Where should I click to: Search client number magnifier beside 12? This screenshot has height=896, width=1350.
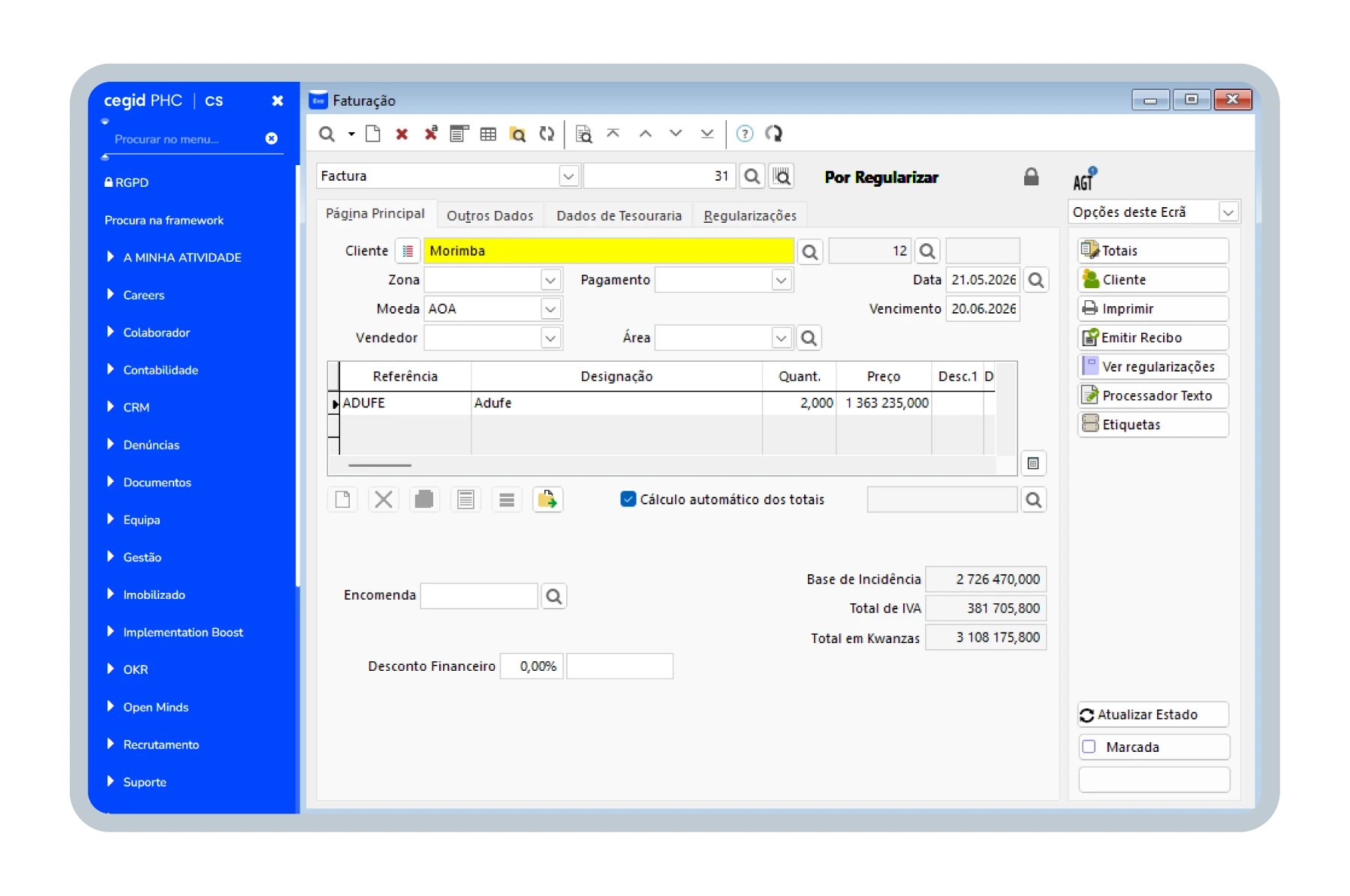click(x=927, y=251)
